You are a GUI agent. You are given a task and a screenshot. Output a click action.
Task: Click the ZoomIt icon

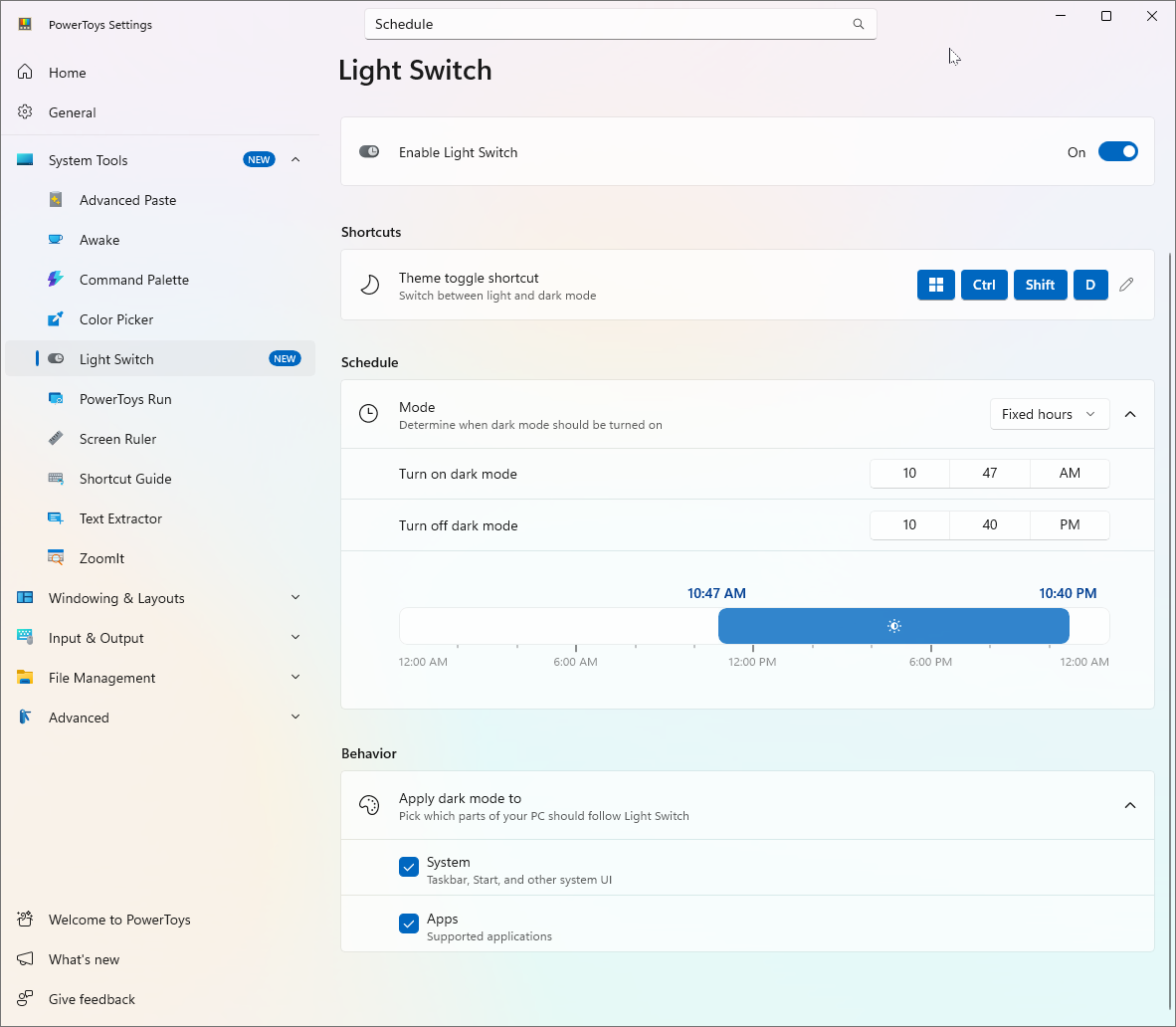coord(56,558)
